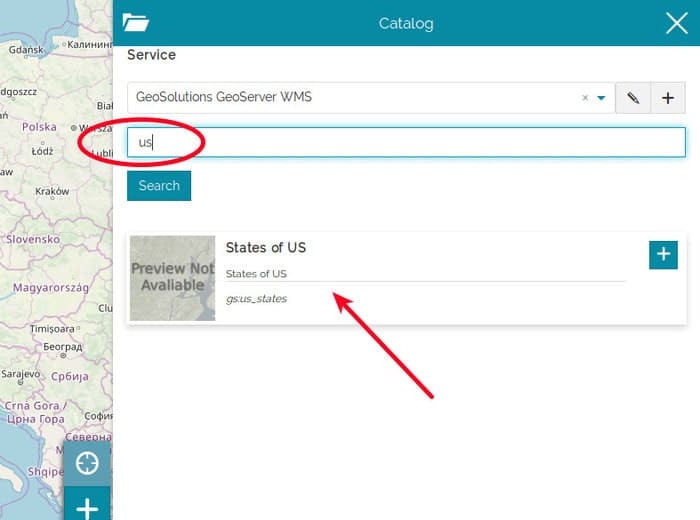The width and height of the screenshot is (700, 520).
Task: Select the States of US result title
Action: point(266,247)
